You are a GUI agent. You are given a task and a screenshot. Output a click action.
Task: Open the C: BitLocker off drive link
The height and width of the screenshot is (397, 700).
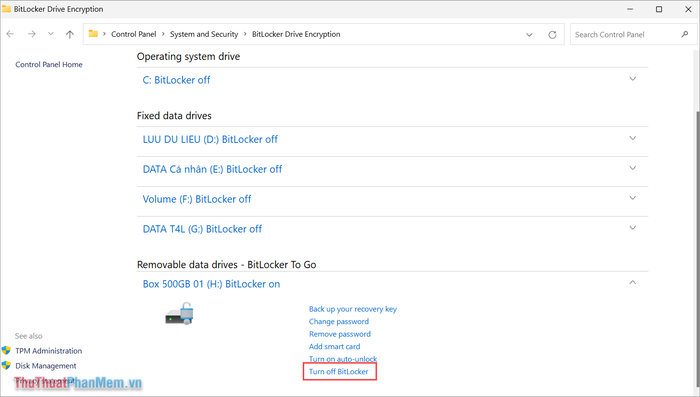(176, 80)
